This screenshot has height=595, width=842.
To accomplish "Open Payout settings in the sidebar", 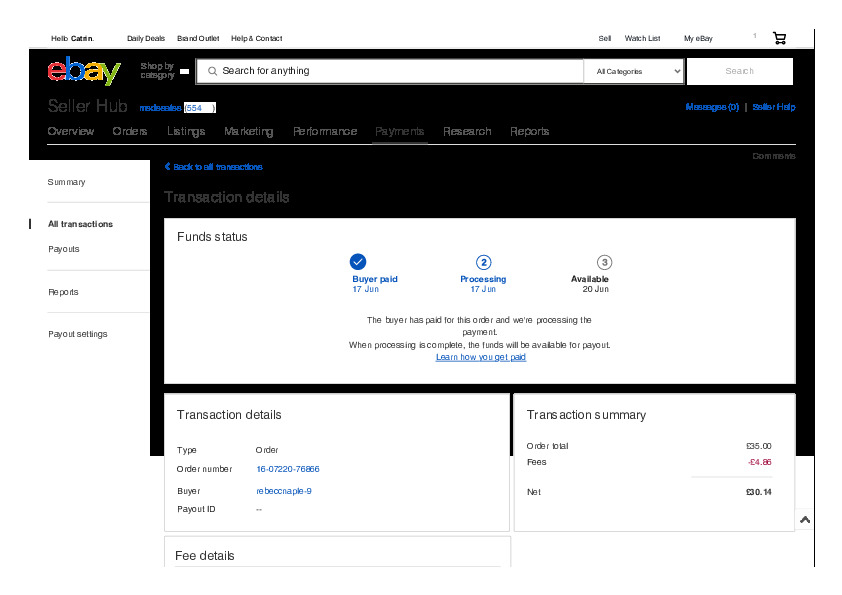I will [78, 334].
